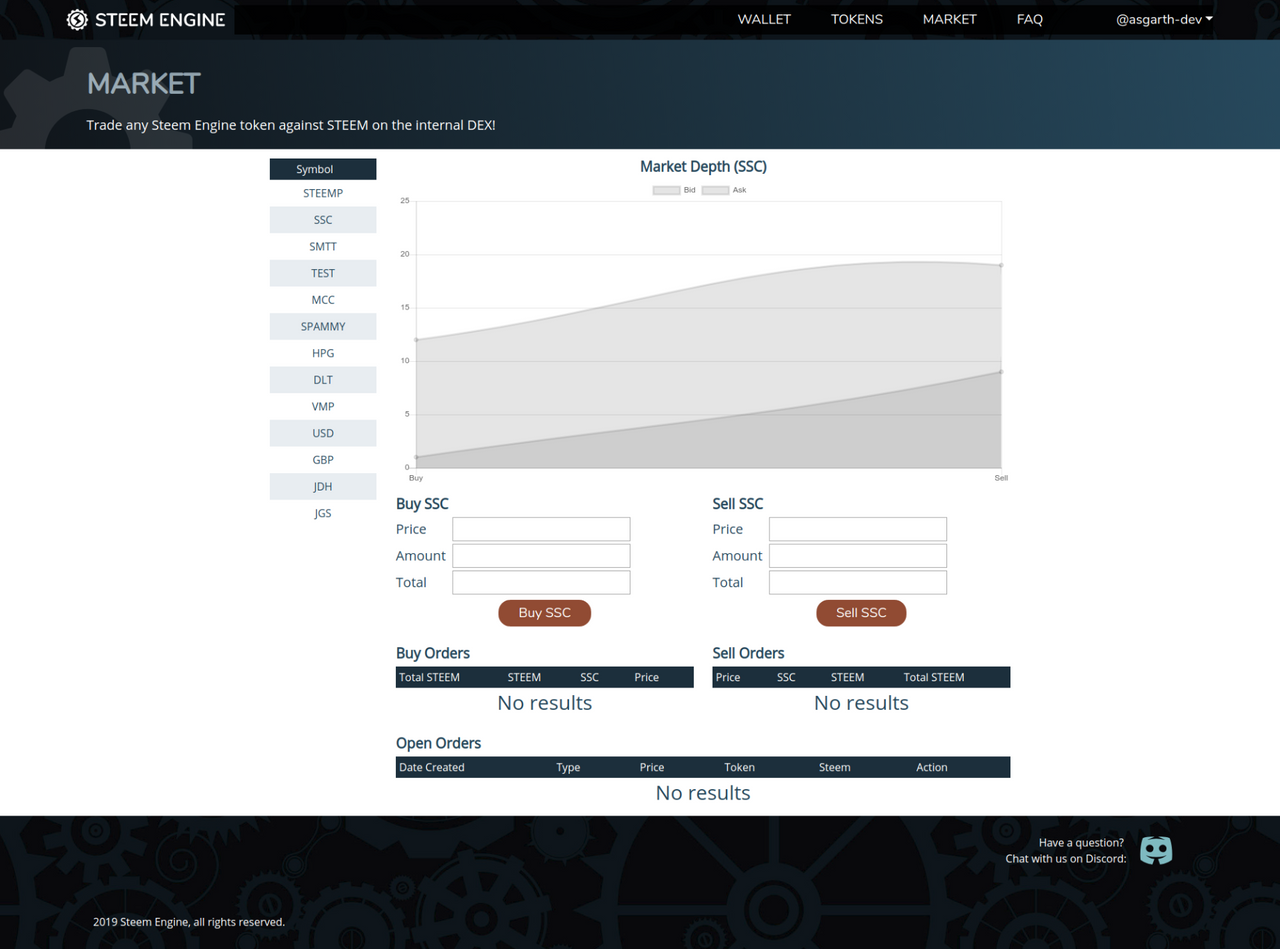Toggle the Ask legend swatch in chart
The height and width of the screenshot is (949, 1280).
pyautogui.click(x=715, y=190)
